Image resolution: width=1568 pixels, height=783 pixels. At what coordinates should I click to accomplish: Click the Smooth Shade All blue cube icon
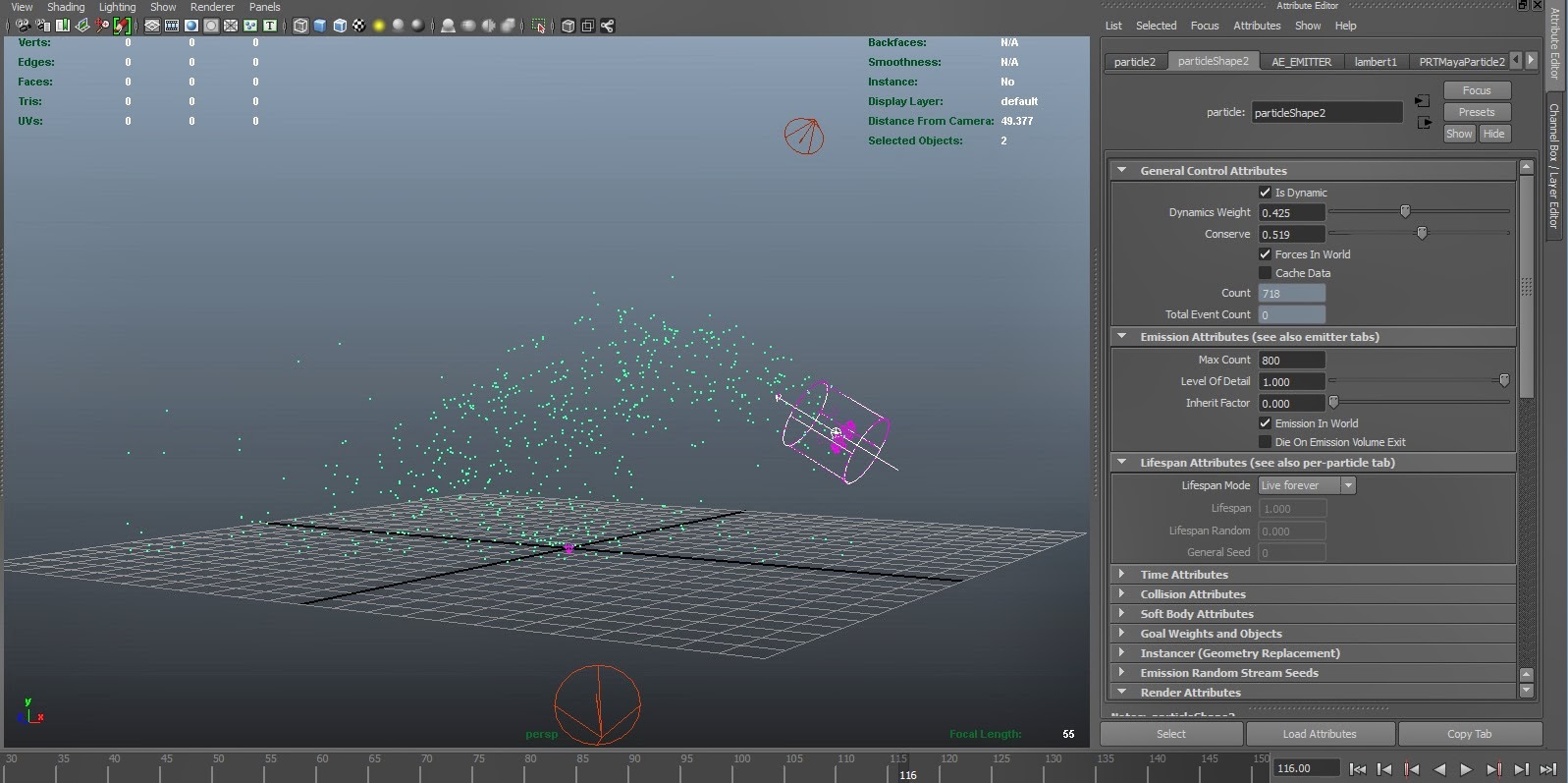point(319,26)
